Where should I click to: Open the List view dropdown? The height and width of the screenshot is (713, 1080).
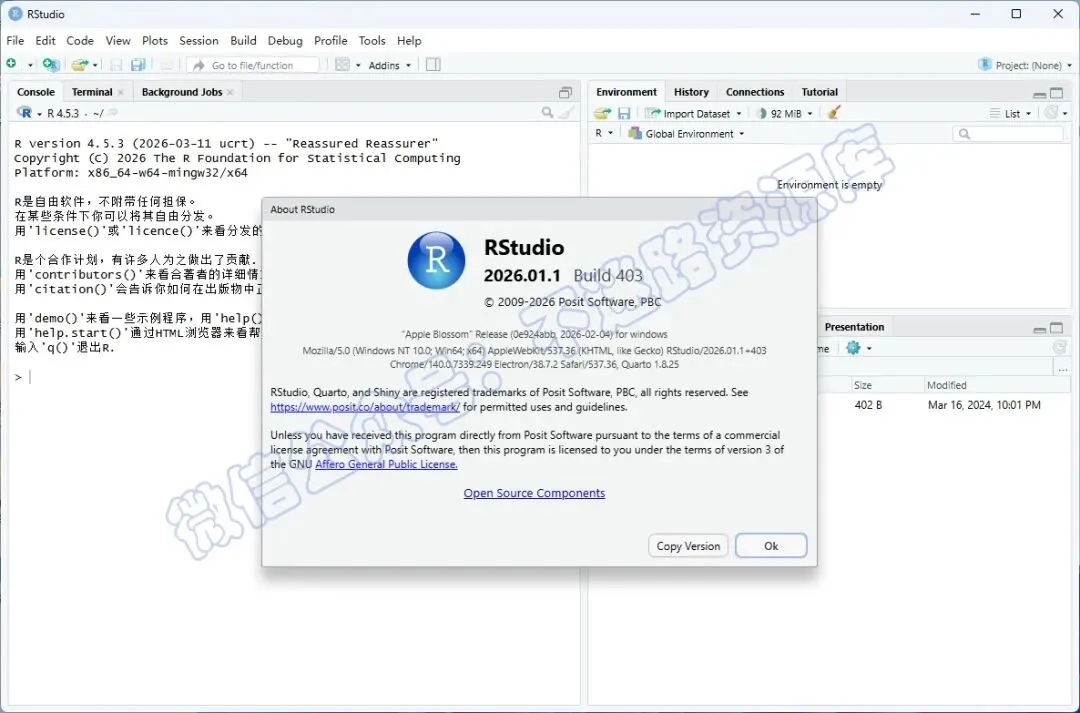pos(1010,114)
